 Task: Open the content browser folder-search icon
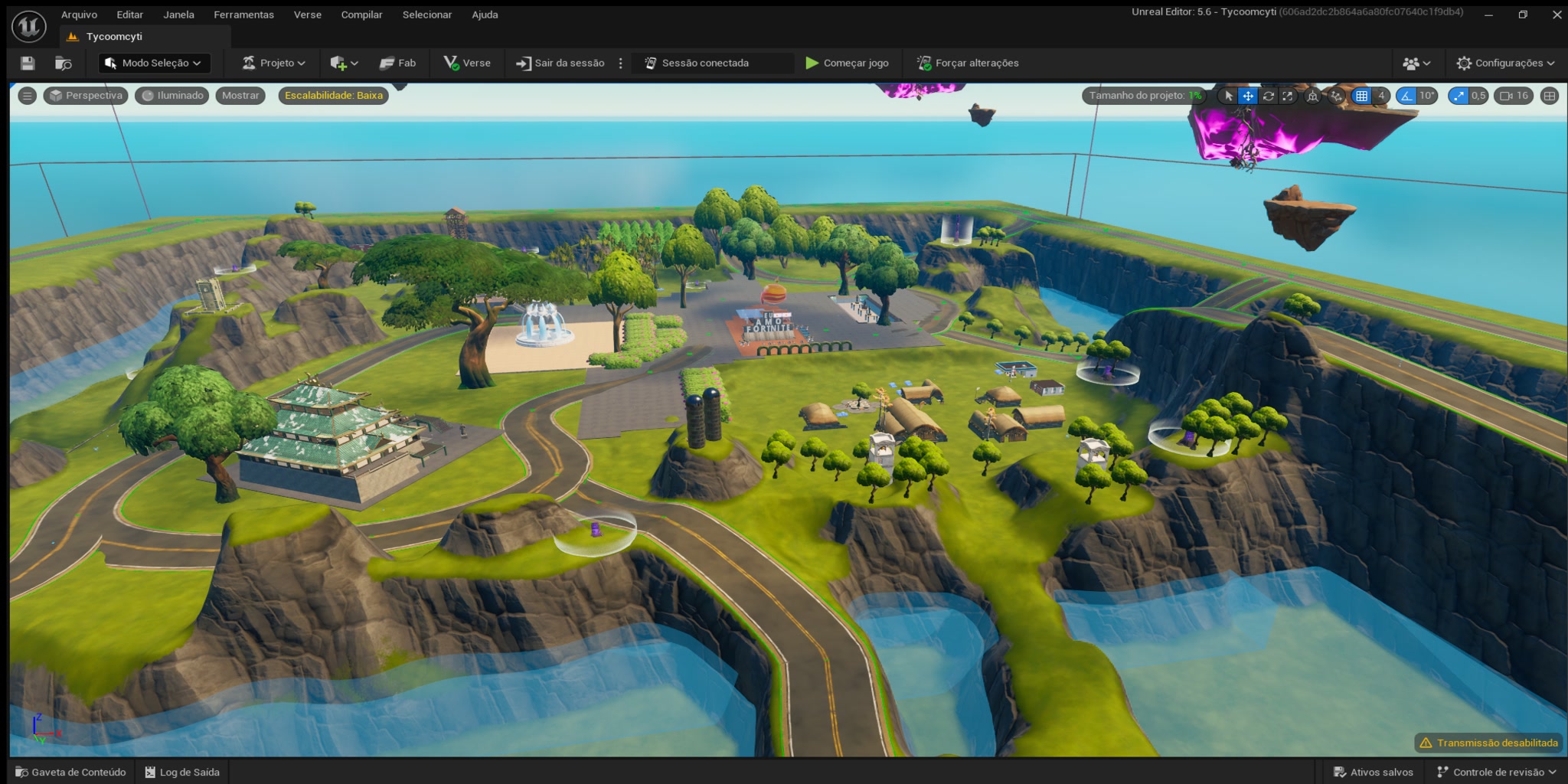[64, 63]
